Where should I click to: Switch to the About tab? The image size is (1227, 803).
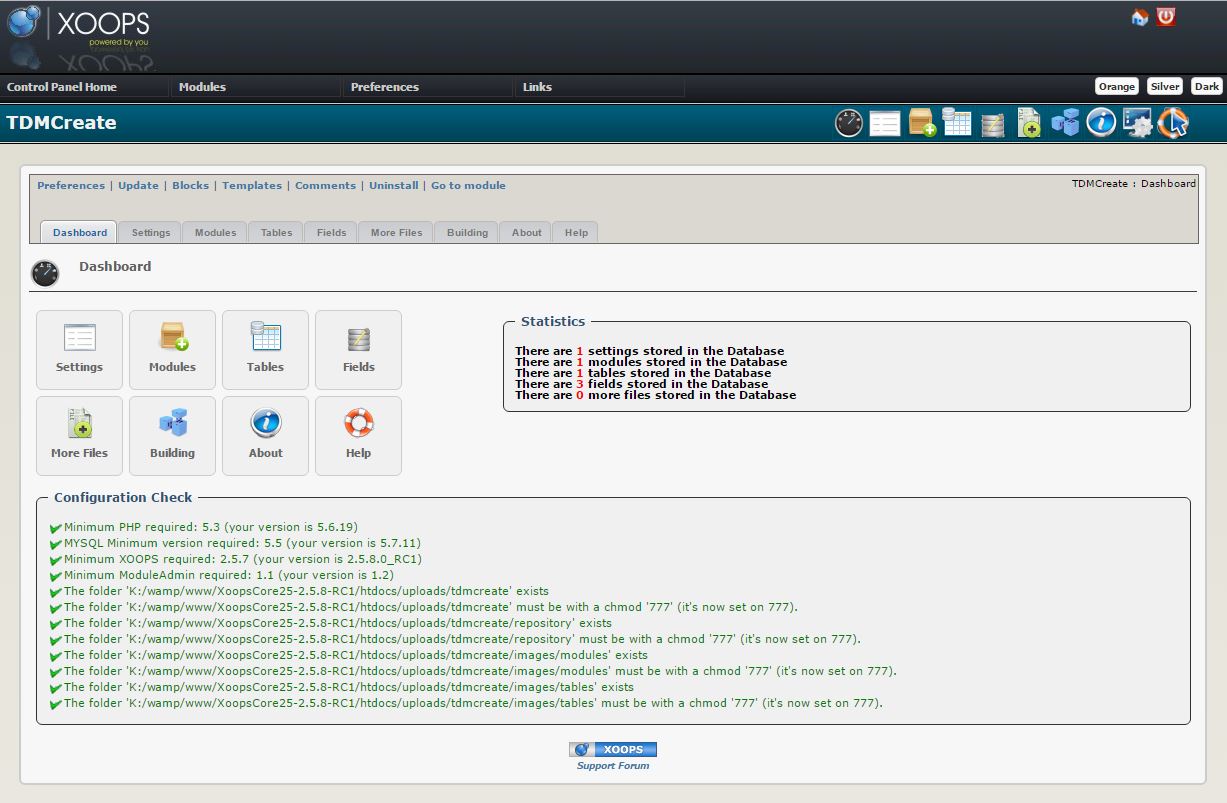[526, 232]
